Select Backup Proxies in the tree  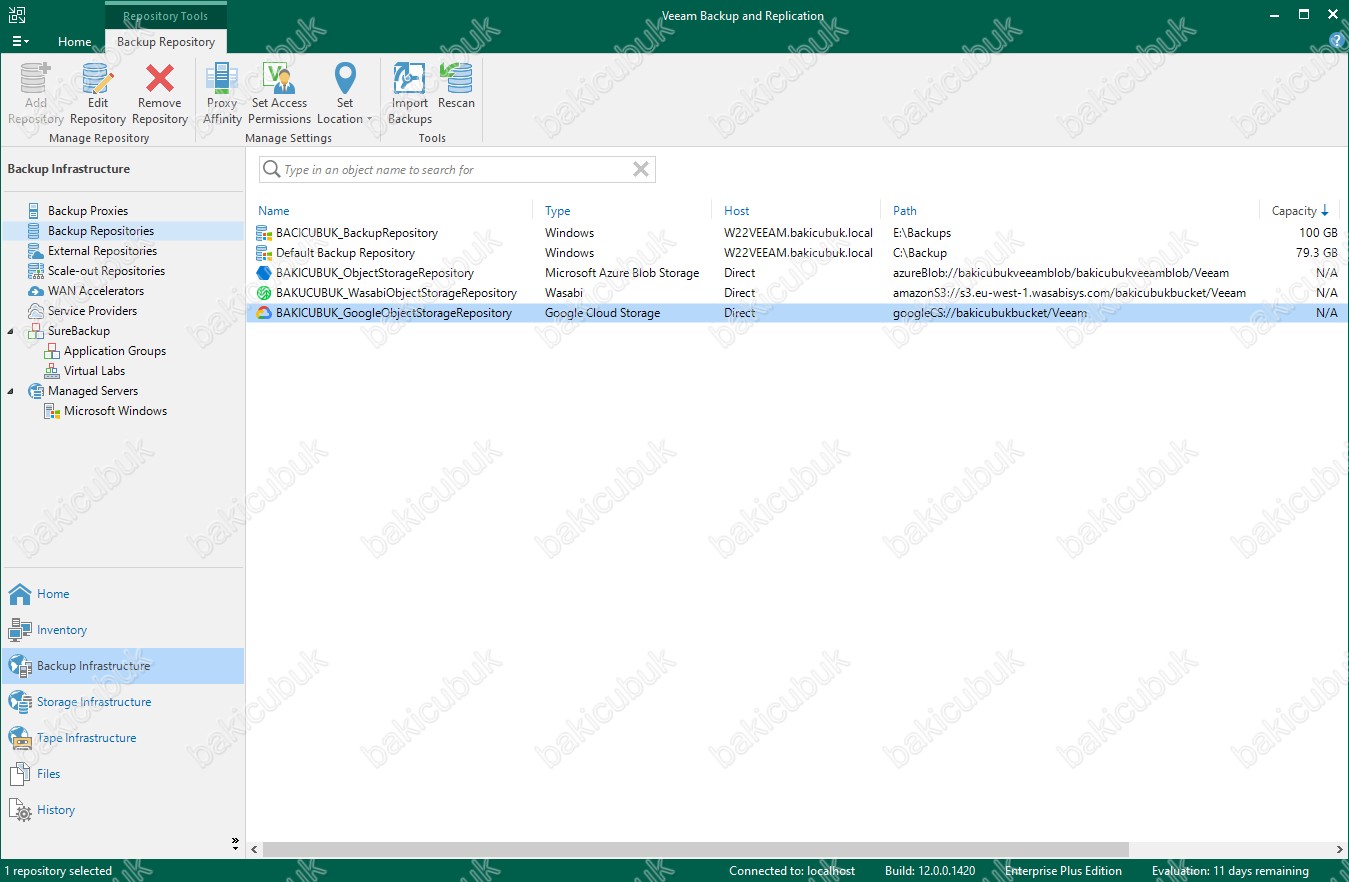[88, 211]
